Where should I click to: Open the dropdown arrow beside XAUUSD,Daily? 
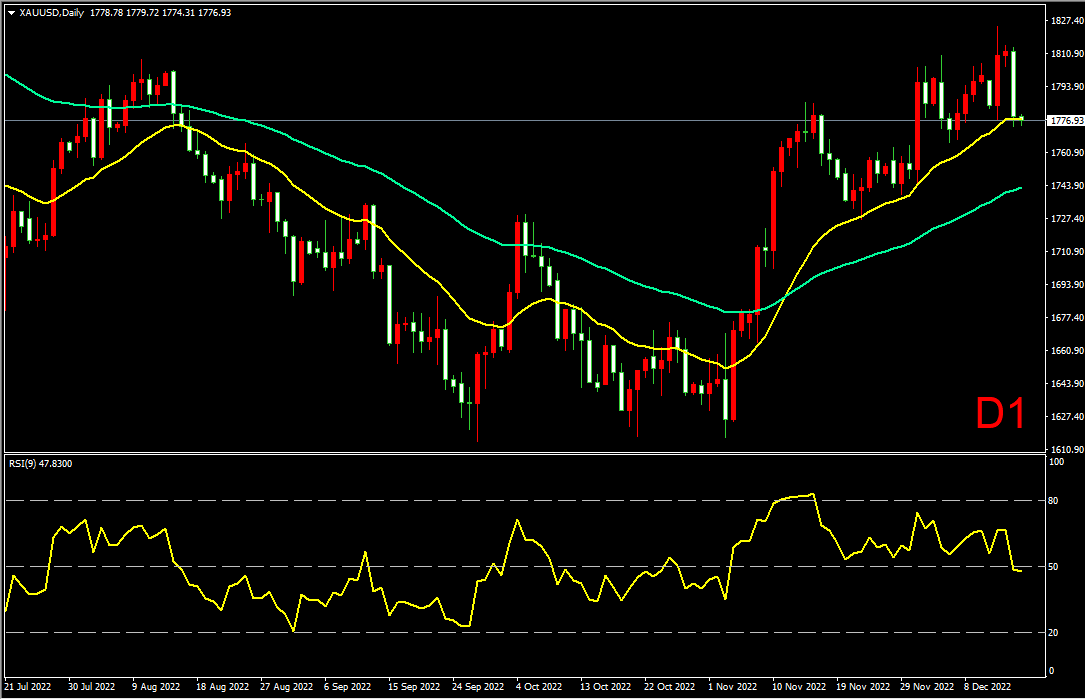click(x=11, y=10)
